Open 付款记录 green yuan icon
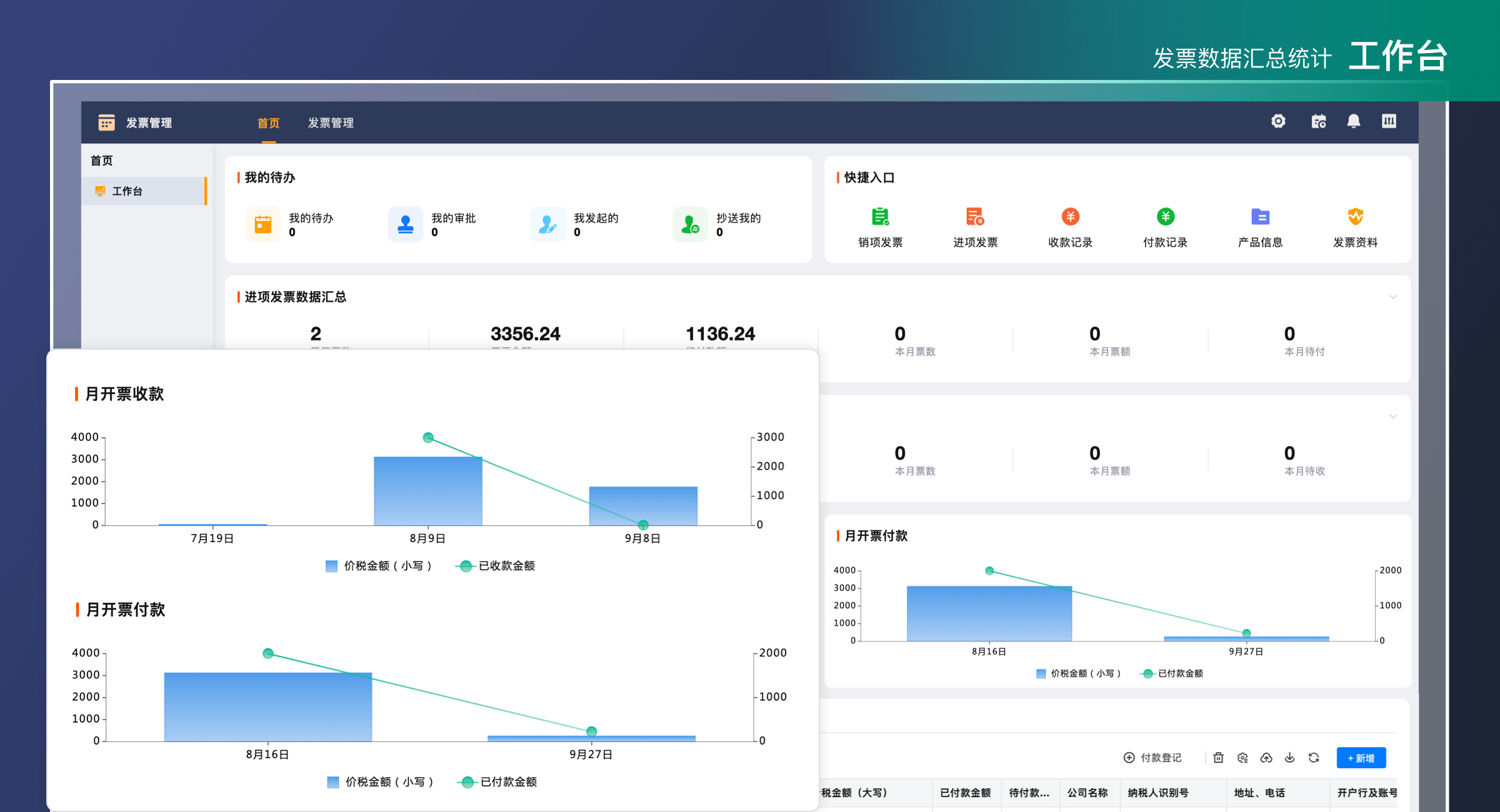The image size is (1500, 812). click(x=1165, y=217)
